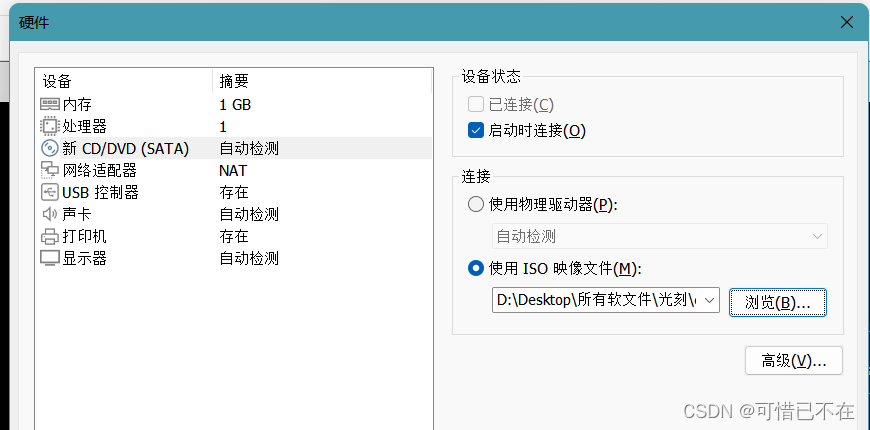The height and width of the screenshot is (430, 870).
Task: Select 使用物理驱动器(P) radio button
Action: pos(476,205)
